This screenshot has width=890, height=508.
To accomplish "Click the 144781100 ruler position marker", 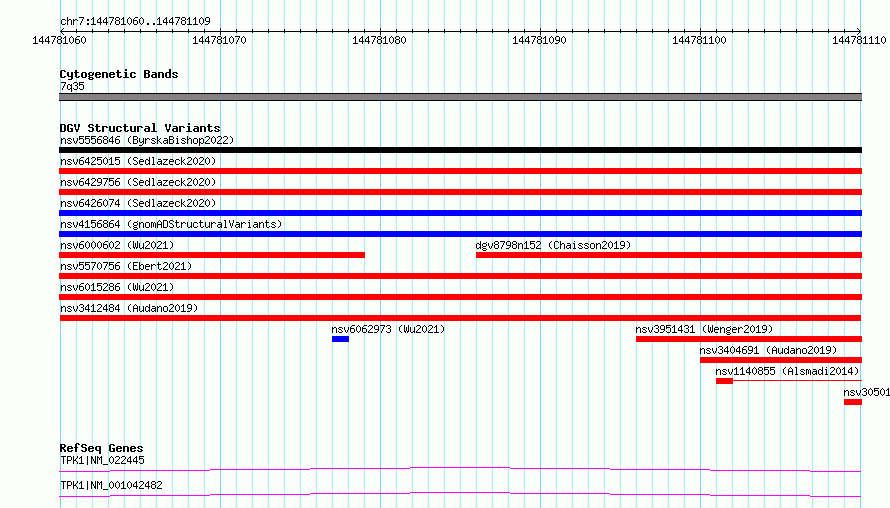I will coord(699,40).
